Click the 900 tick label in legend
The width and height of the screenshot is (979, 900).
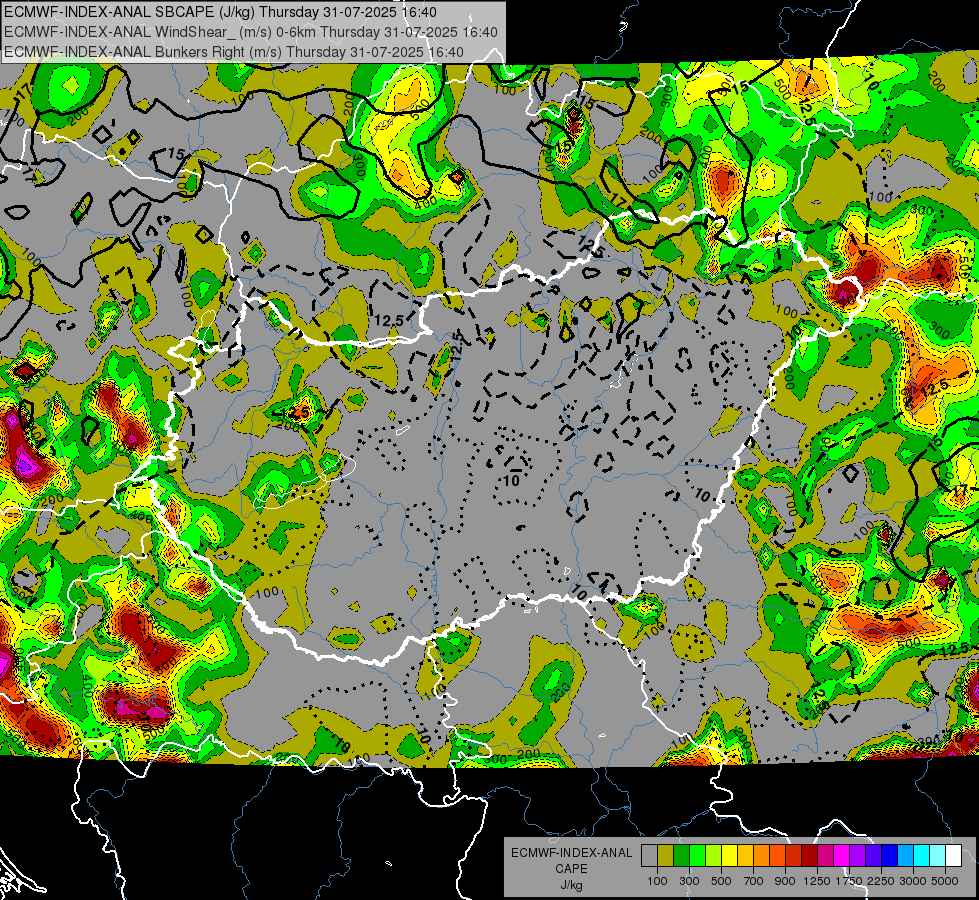[x=785, y=881]
